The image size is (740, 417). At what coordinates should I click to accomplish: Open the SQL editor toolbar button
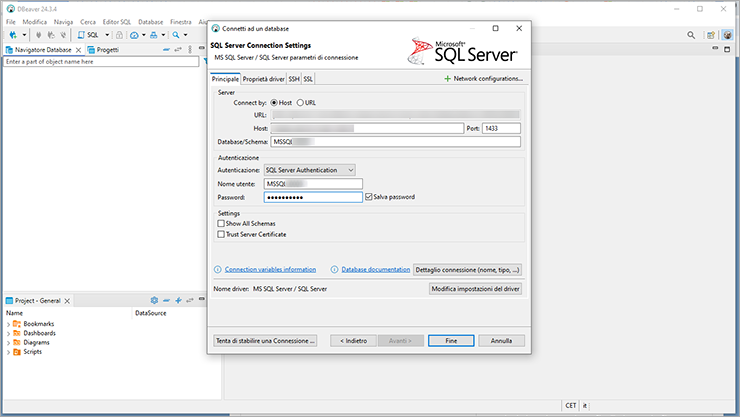click(89, 35)
